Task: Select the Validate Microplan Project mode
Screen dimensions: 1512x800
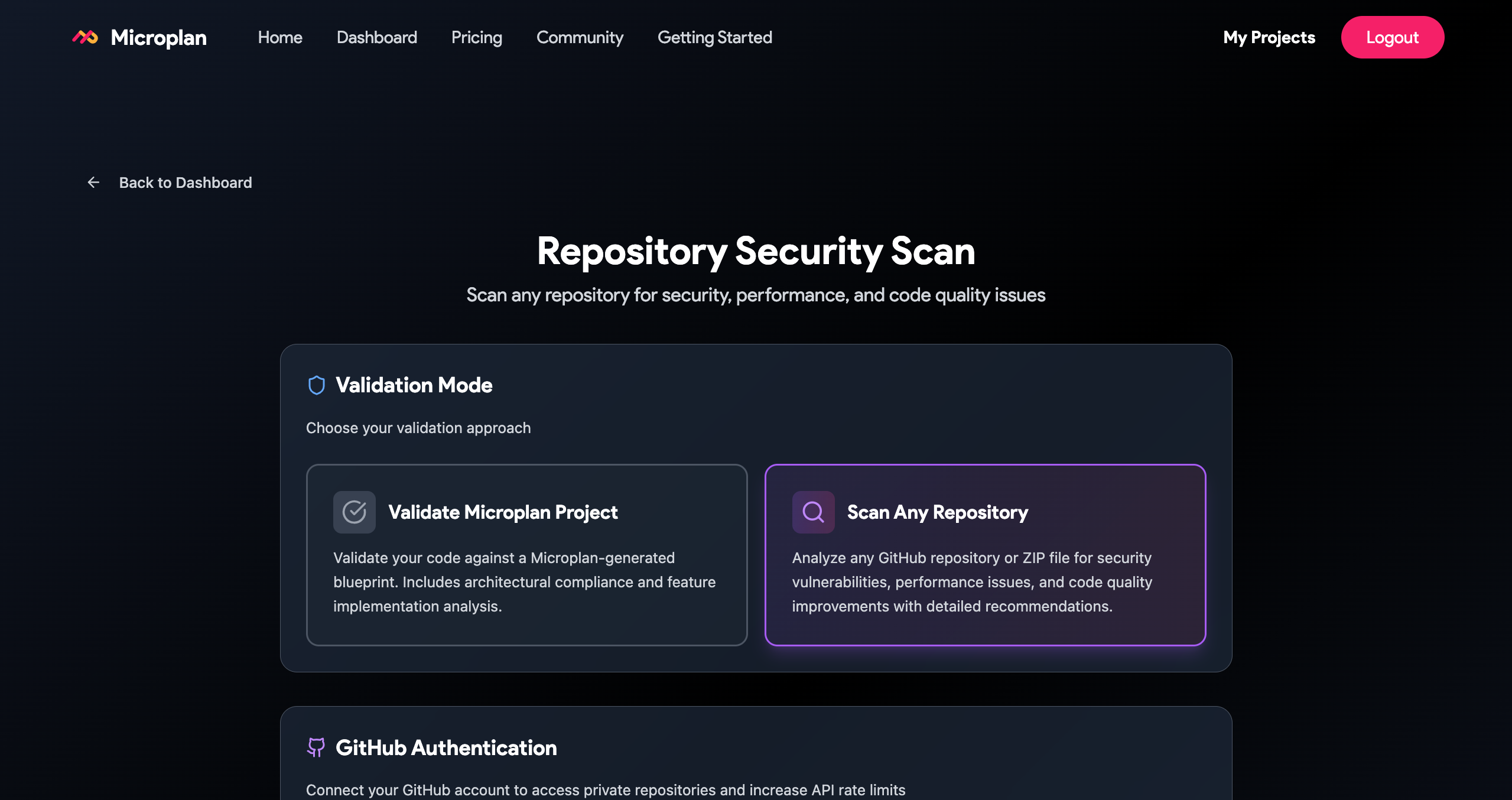Action: click(527, 555)
